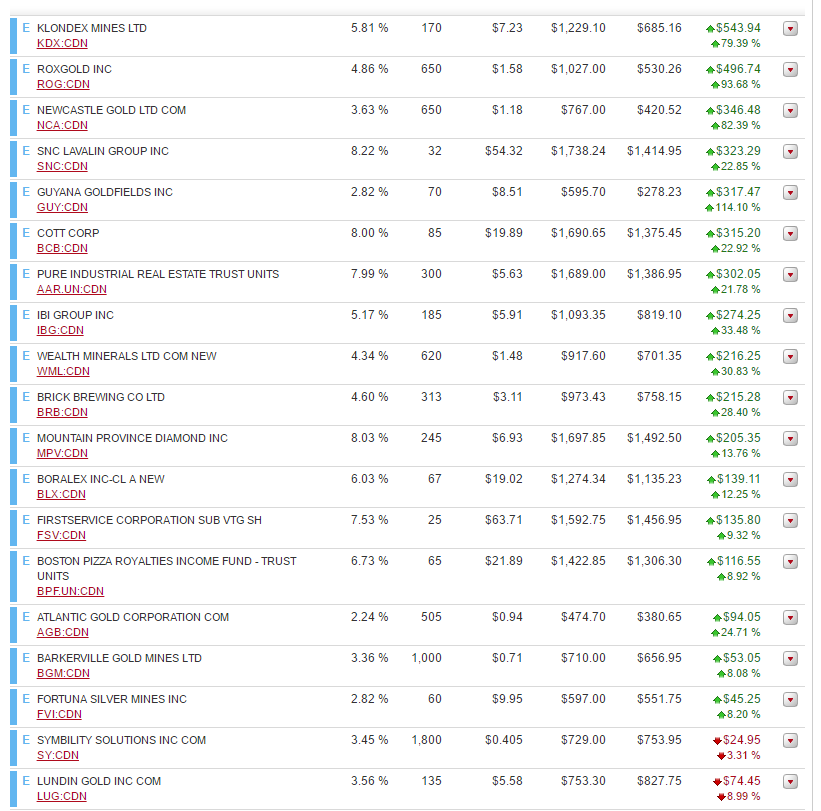Click the 93.68 % gain for Roxgold
This screenshot has height=811, width=821.
pyautogui.click(x=740, y=84)
